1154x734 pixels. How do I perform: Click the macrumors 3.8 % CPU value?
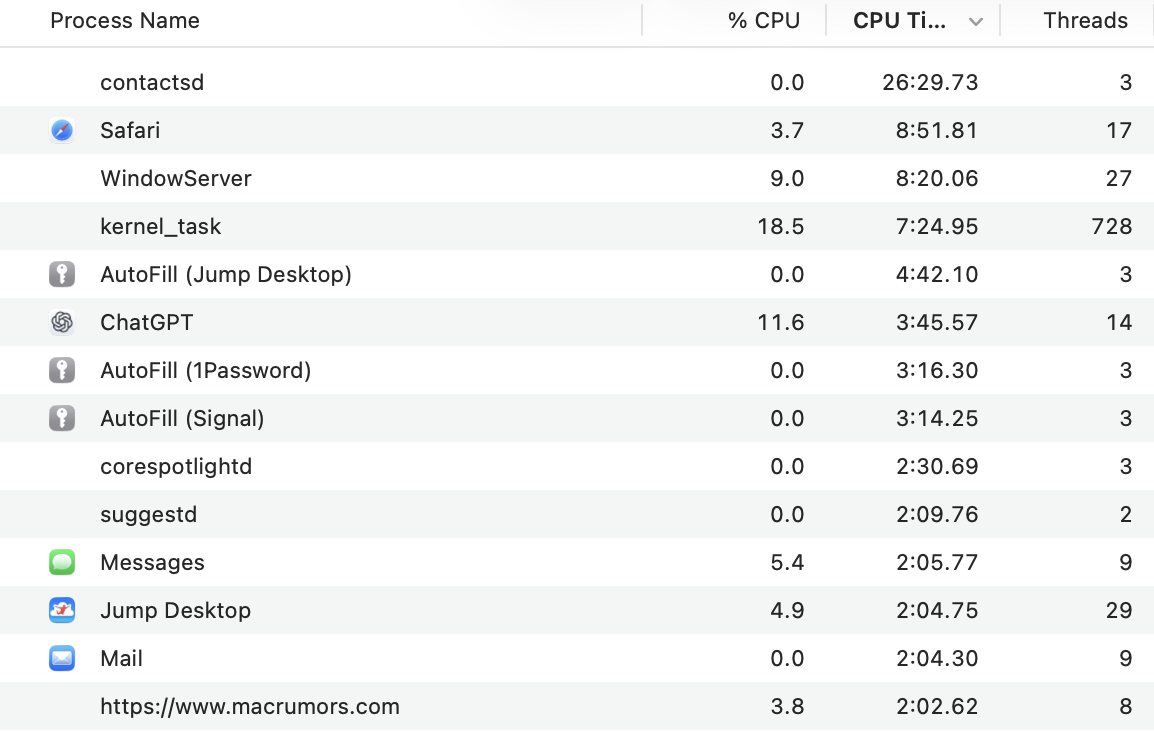pyautogui.click(x=787, y=706)
